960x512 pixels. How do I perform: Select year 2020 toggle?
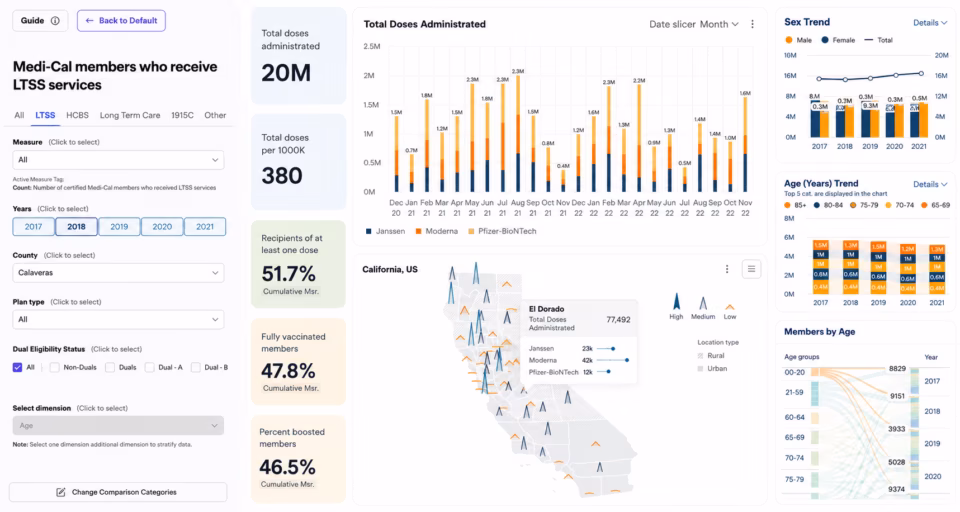click(x=162, y=227)
